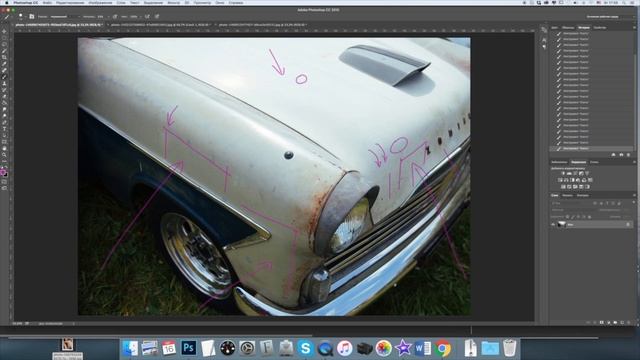Open the brush Flow dropdown
This screenshot has width=640, height=360.
(x=140, y=17)
